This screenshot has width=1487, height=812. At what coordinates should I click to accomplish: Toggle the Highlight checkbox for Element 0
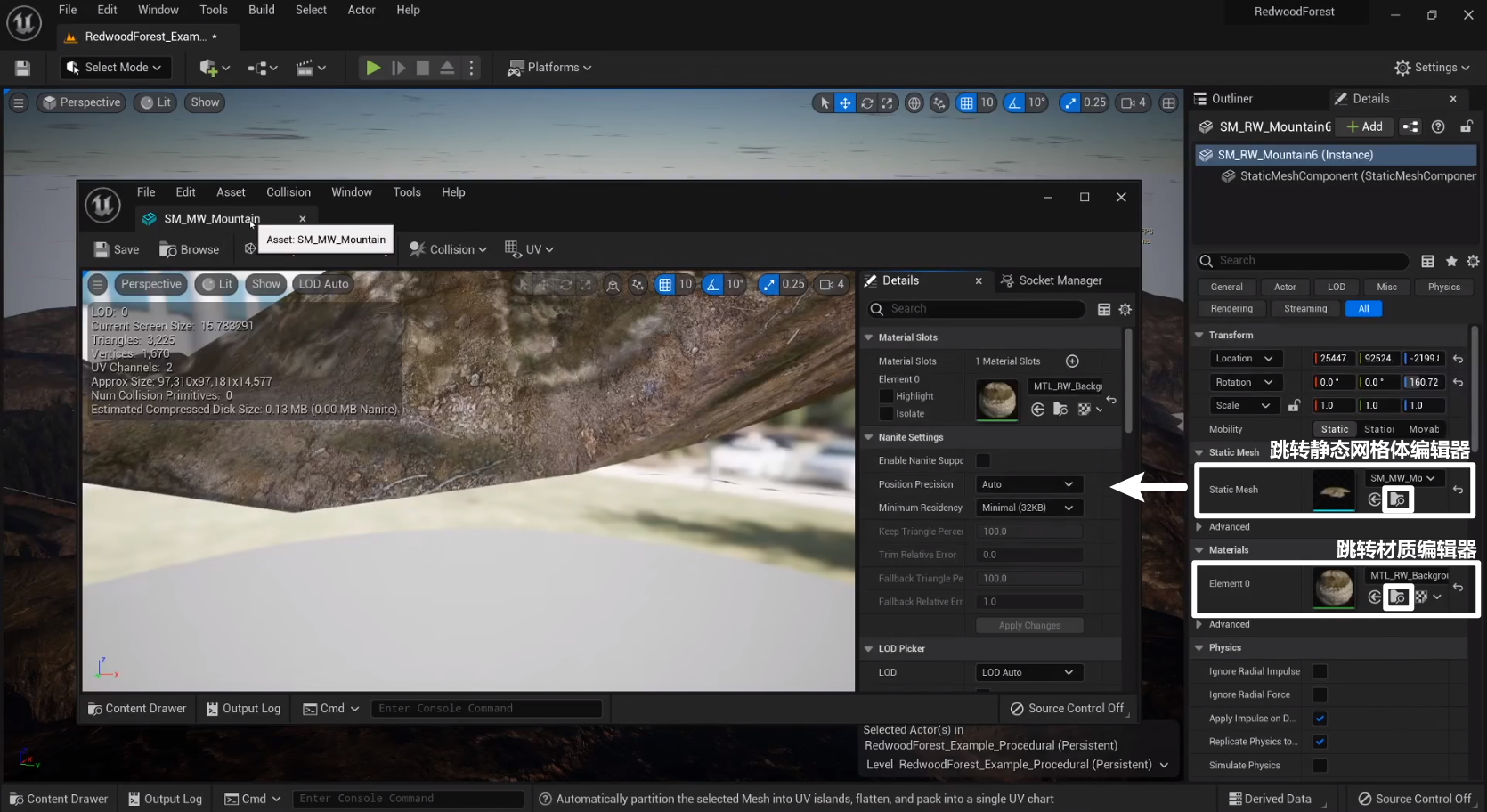886,396
